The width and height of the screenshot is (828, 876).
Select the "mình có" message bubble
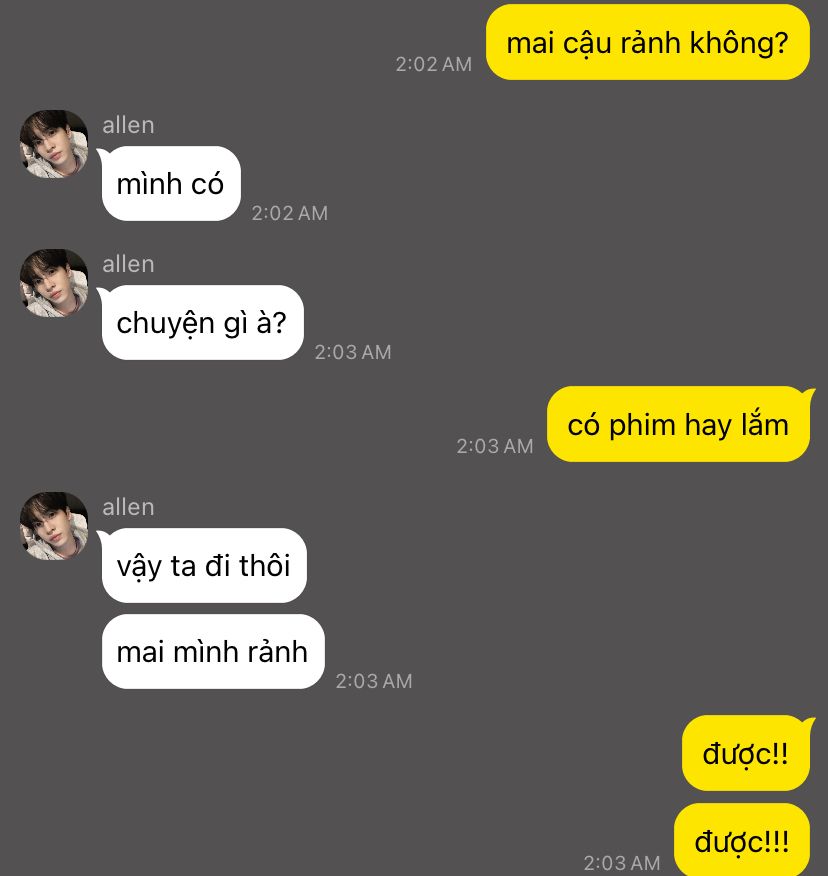[170, 184]
